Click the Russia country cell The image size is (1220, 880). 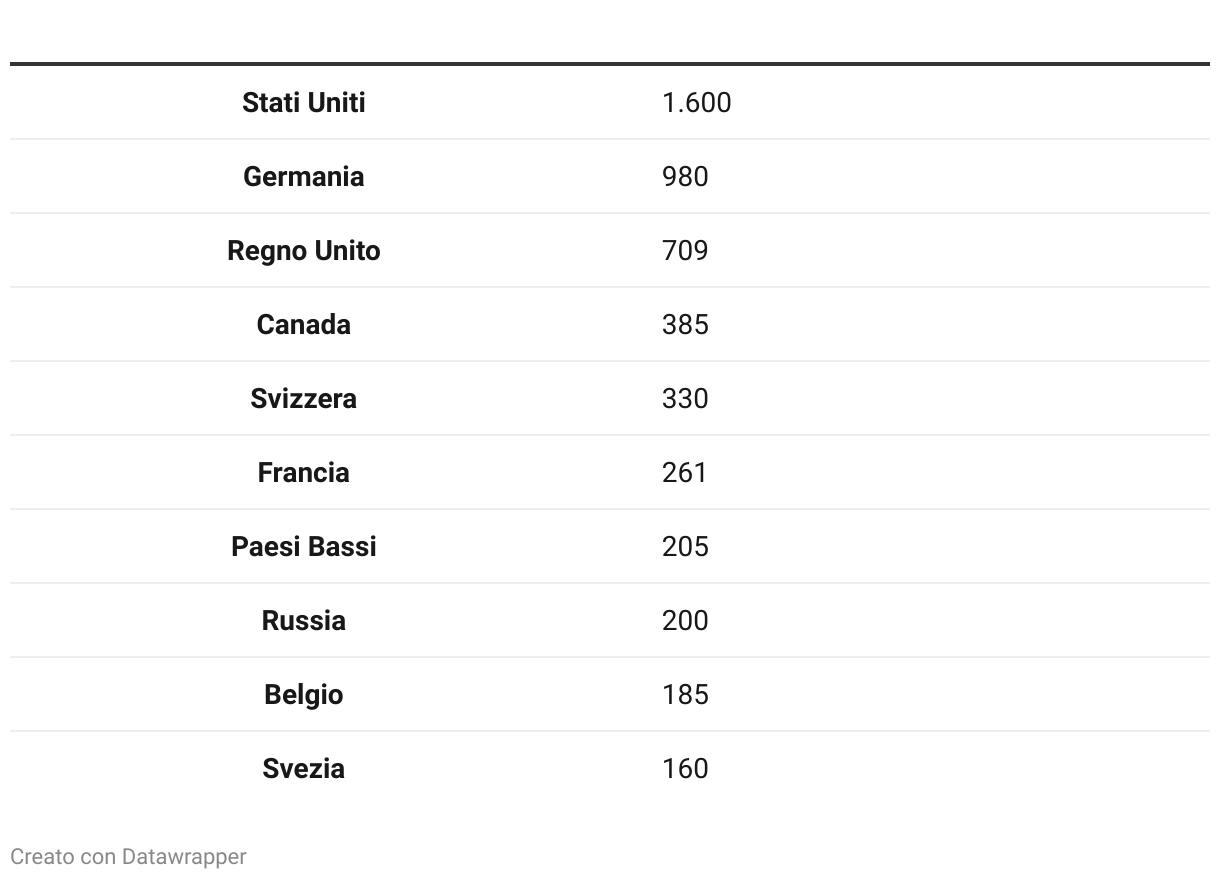pyautogui.click(x=303, y=621)
